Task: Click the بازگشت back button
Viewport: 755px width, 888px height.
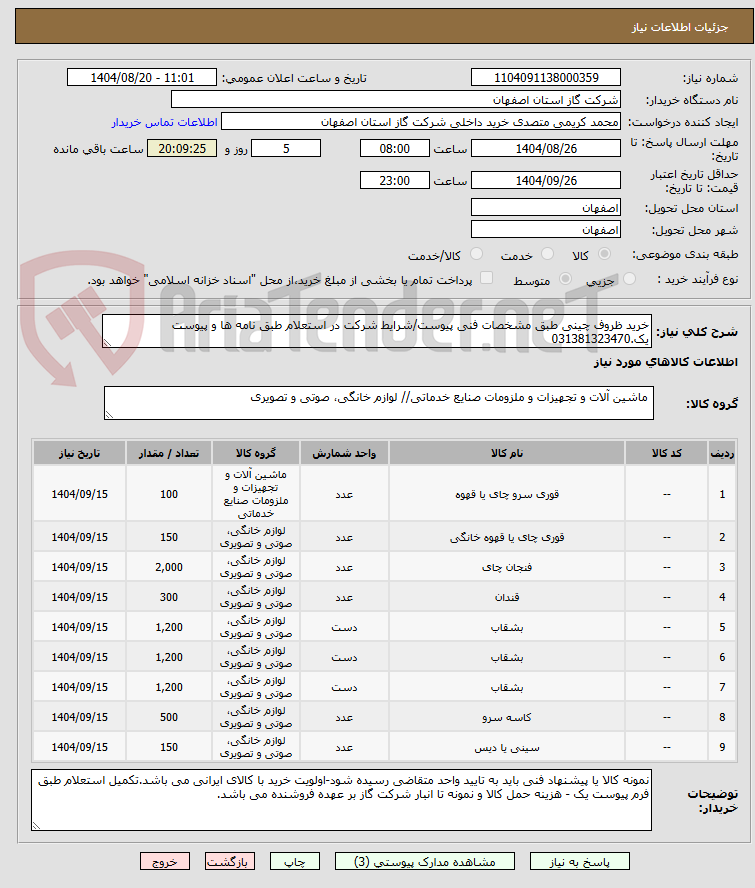Action: pyautogui.click(x=230, y=861)
